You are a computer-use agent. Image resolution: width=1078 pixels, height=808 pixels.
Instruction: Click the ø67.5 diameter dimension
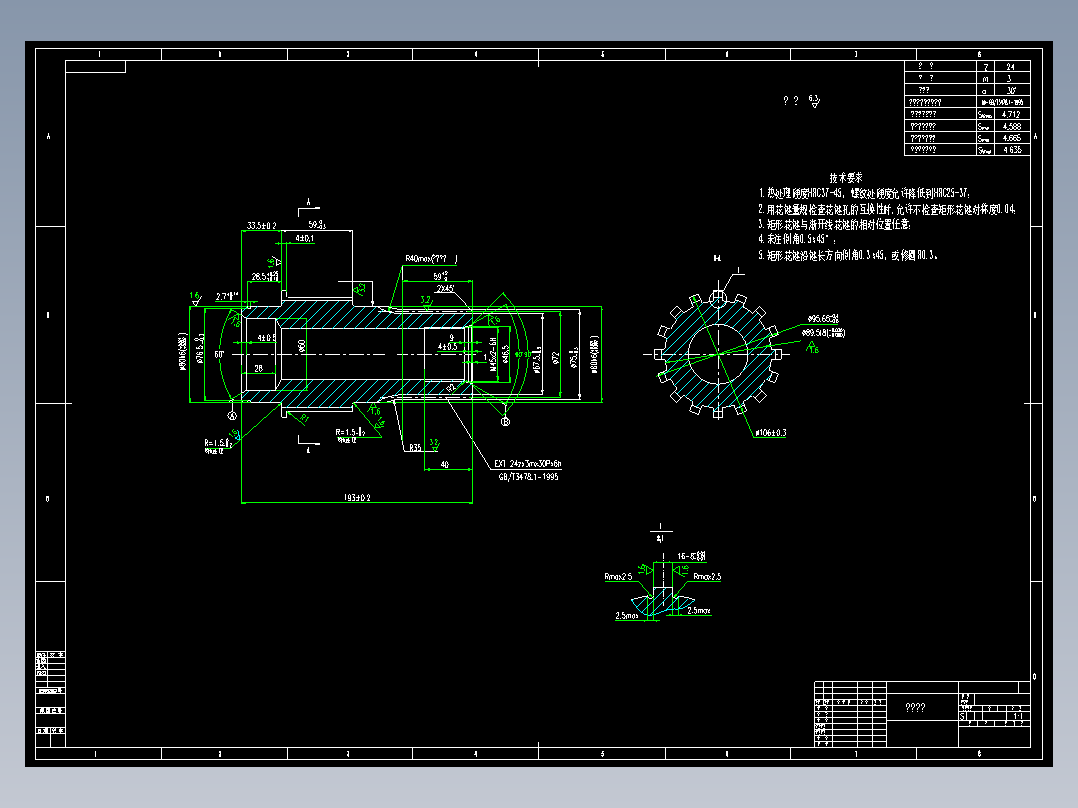click(x=537, y=360)
